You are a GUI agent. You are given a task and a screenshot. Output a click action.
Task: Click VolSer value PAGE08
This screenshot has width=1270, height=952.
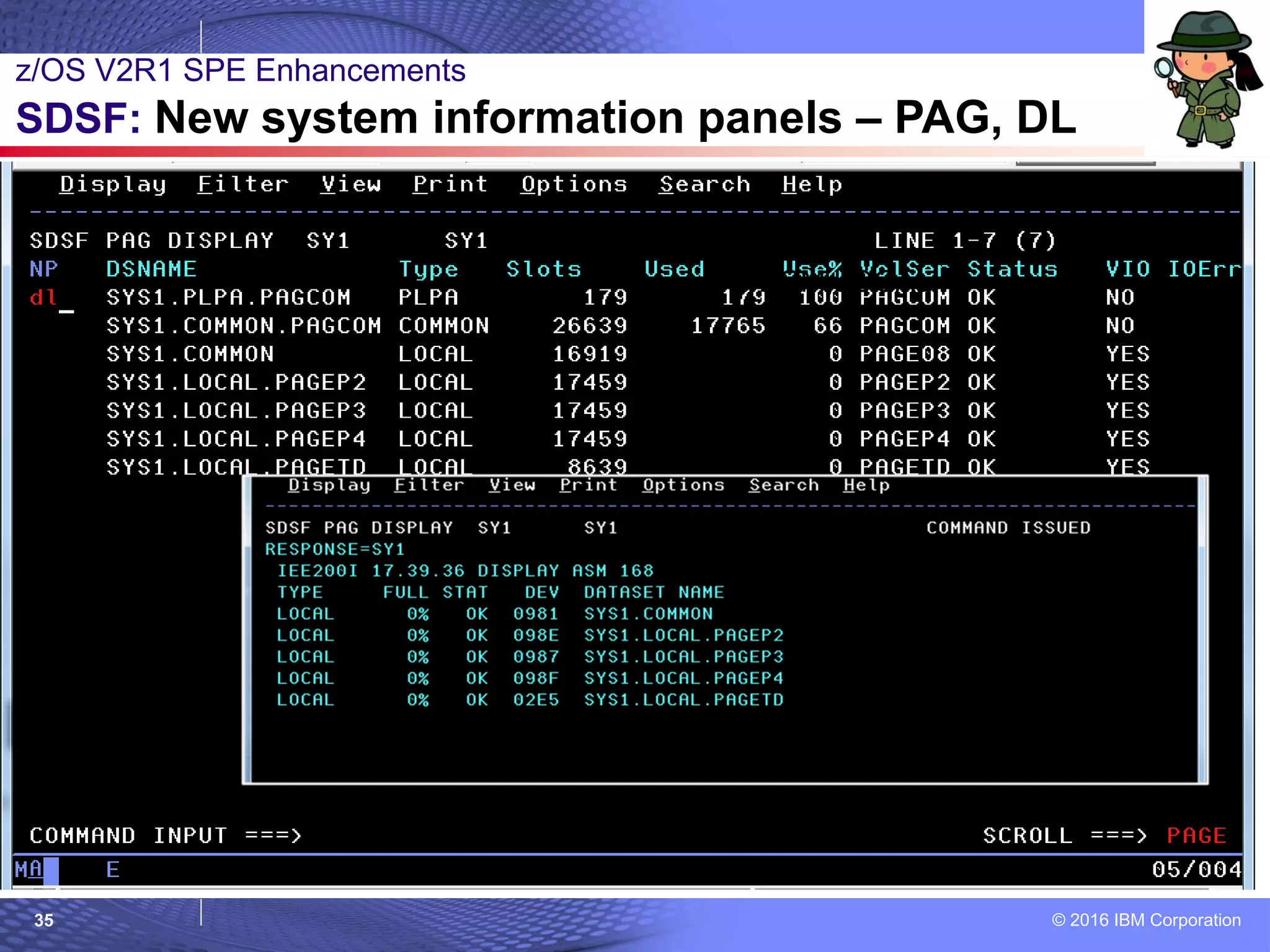pos(904,354)
